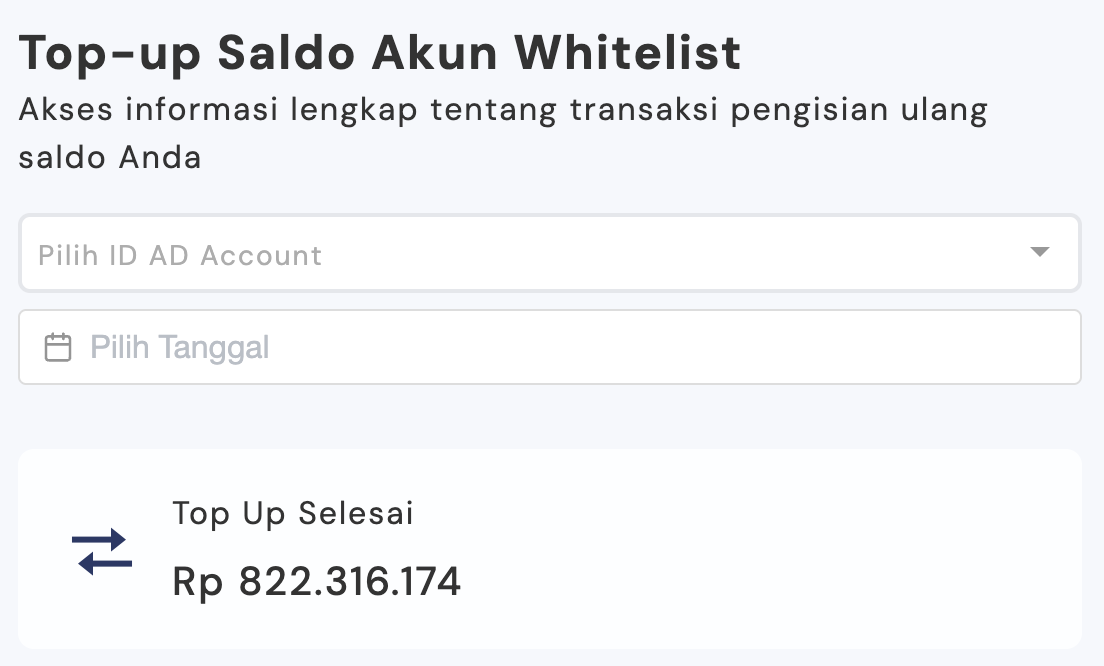Click the calendar icon in date field

(58, 348)
